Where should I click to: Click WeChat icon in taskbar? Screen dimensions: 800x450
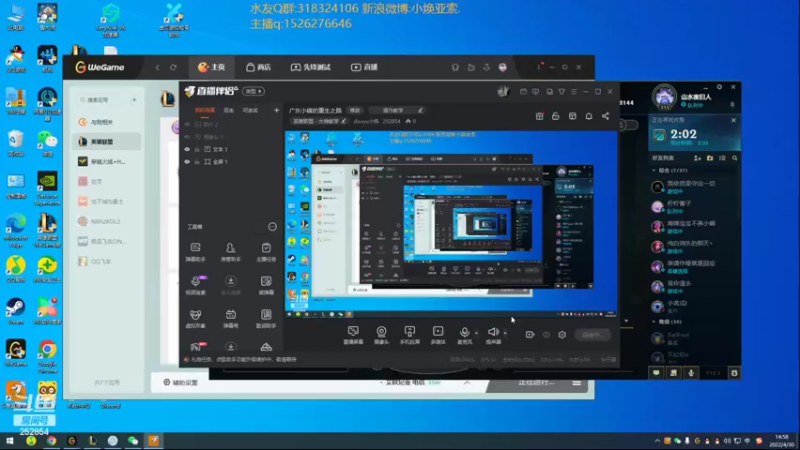[133, 440]
